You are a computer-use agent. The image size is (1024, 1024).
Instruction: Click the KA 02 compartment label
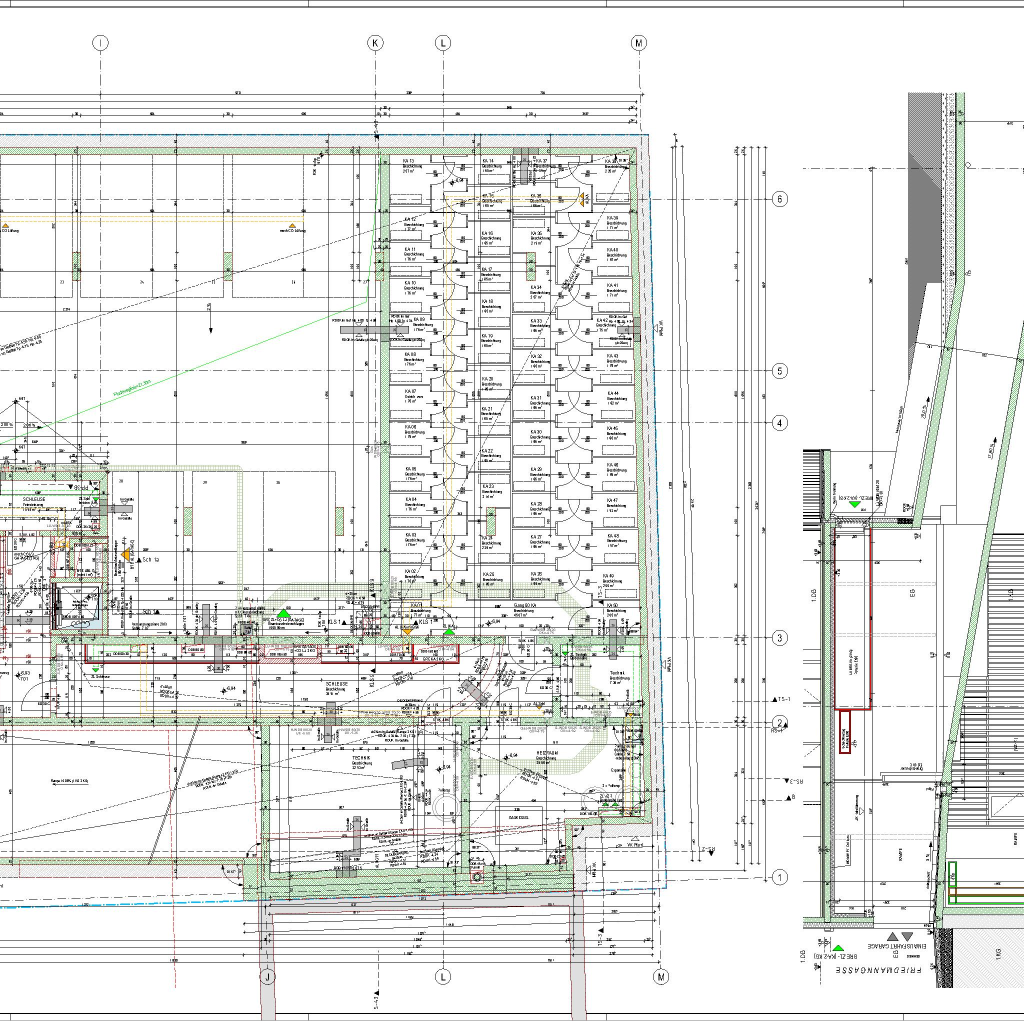pyautogui.click(x=409, y=572)
